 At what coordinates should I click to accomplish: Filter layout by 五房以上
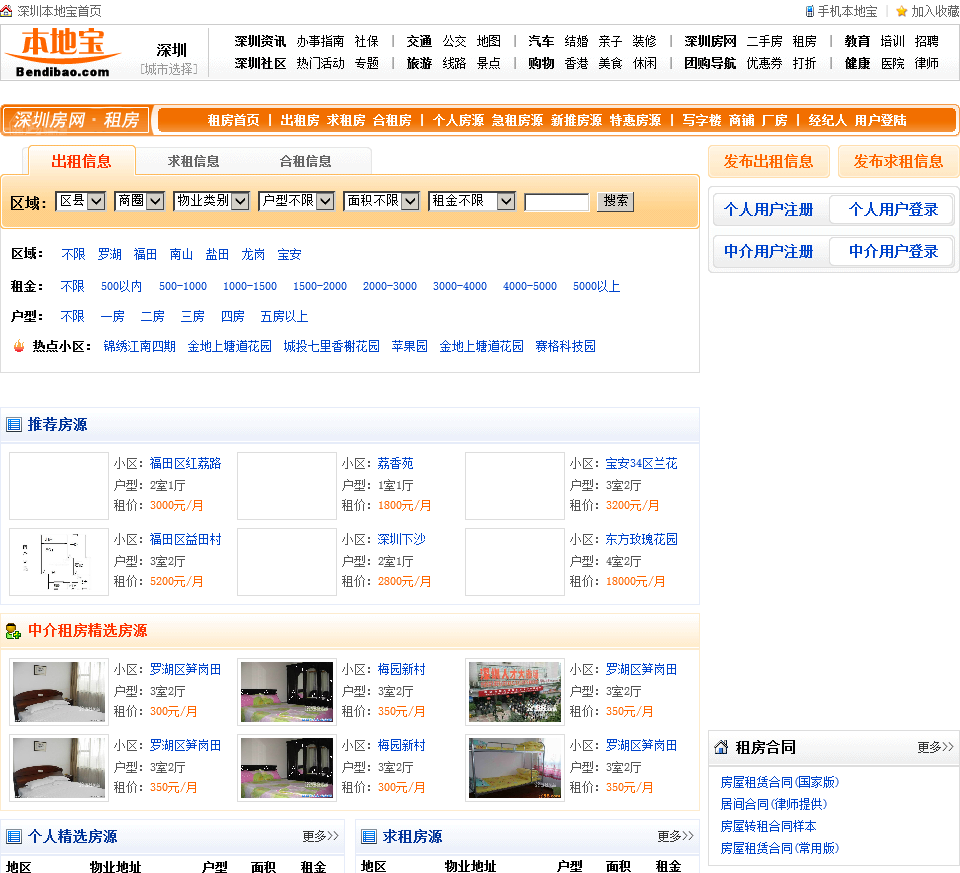(x=284, y=317)
